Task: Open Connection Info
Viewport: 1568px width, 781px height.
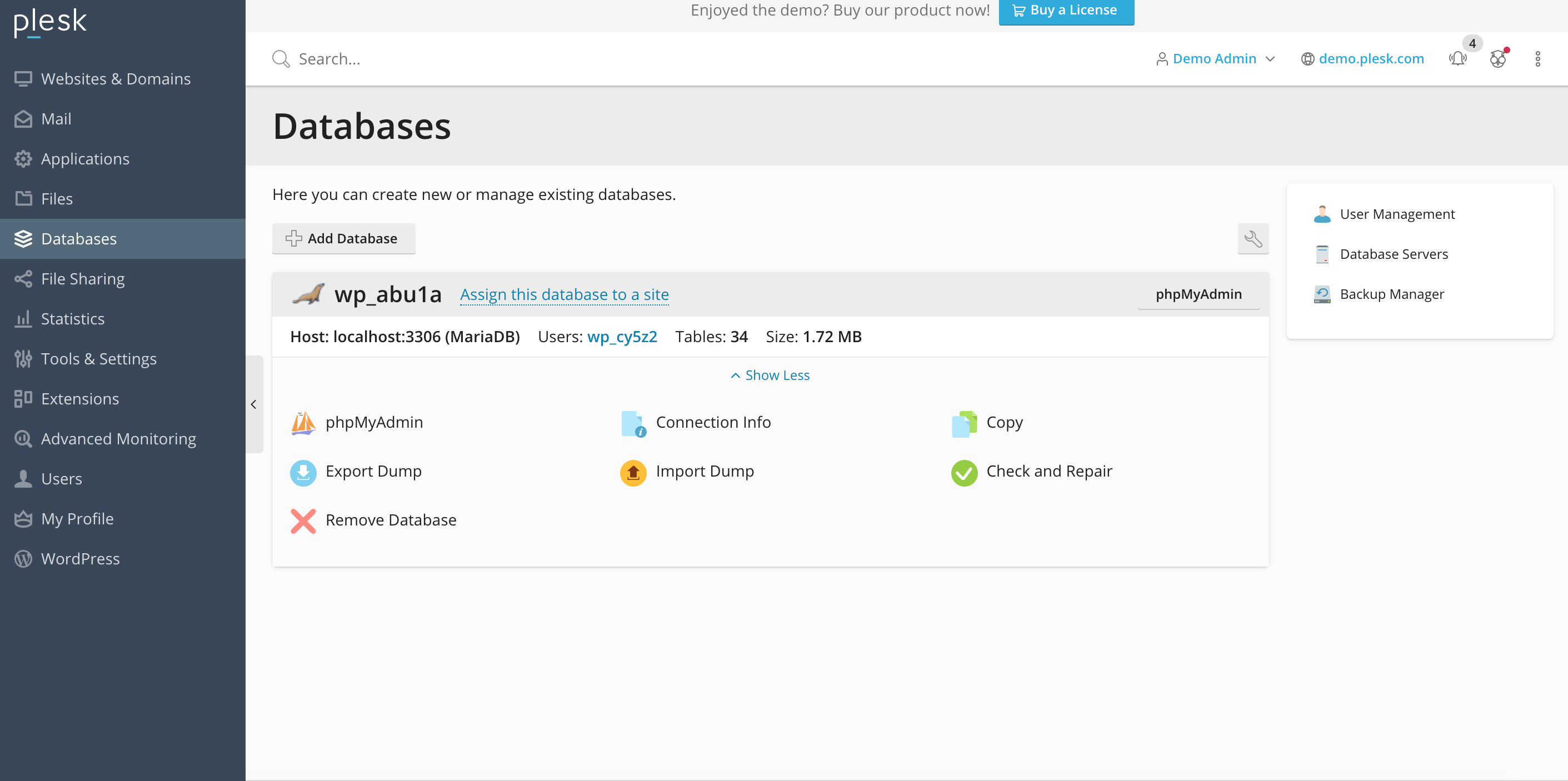Action: click(713, 423)
